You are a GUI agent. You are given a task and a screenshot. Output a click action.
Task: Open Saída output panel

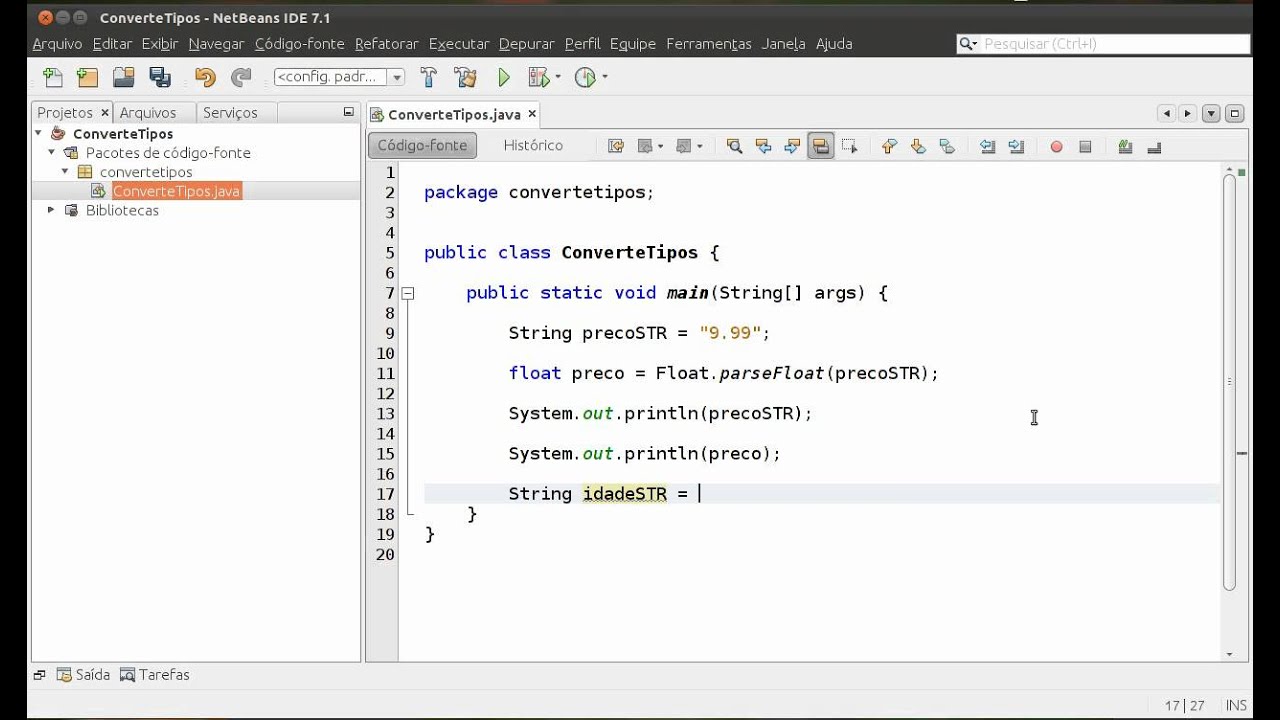(x=84, y=675)
